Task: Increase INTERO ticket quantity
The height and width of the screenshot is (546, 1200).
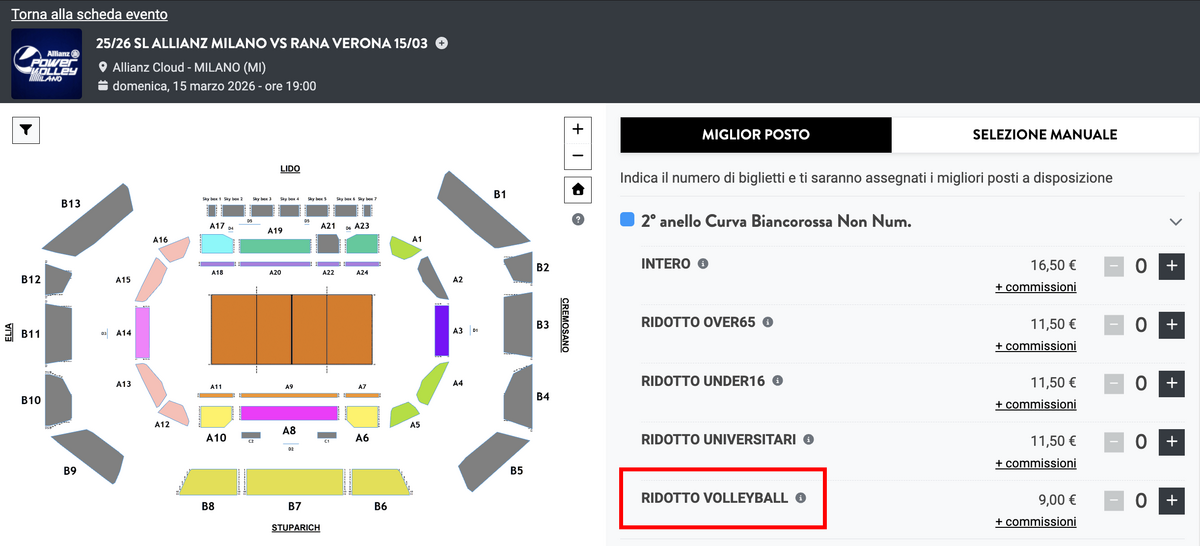Action: [1171, 267]
